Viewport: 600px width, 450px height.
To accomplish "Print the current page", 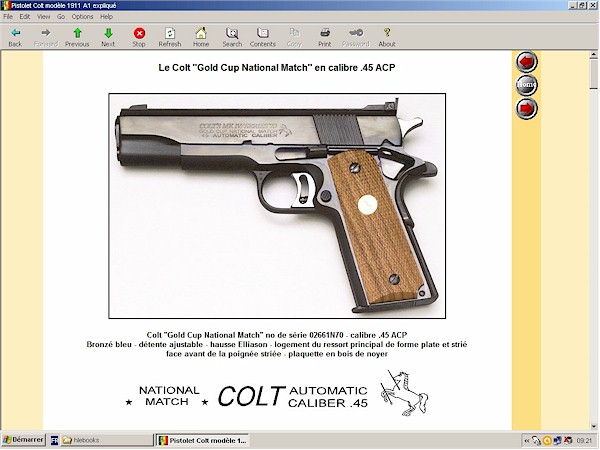I will coord(325,38).
